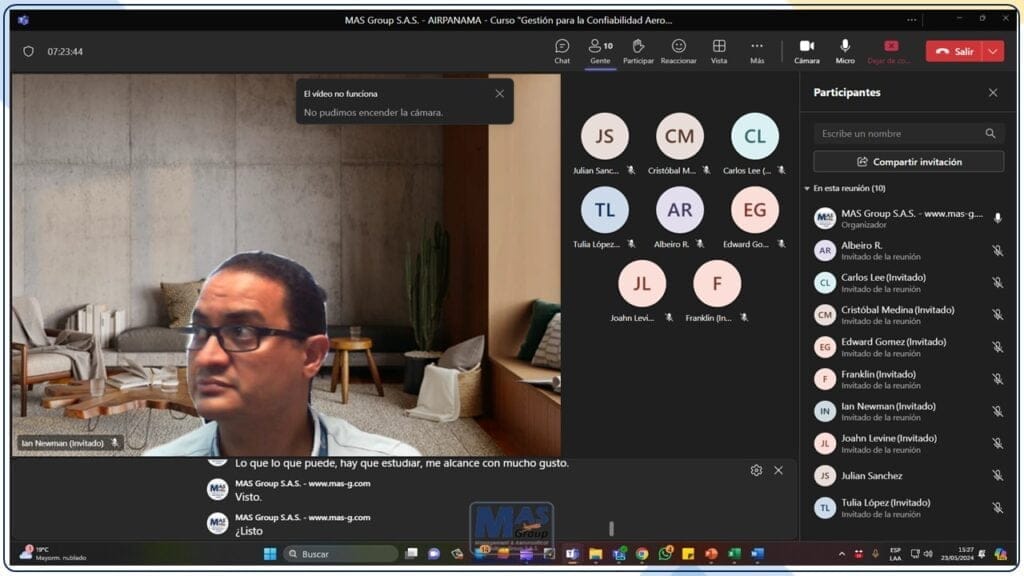Image resolution: width=1024 pixels, height=576 pixels.
Task: Open the captions settings gear
Action: 756,470
